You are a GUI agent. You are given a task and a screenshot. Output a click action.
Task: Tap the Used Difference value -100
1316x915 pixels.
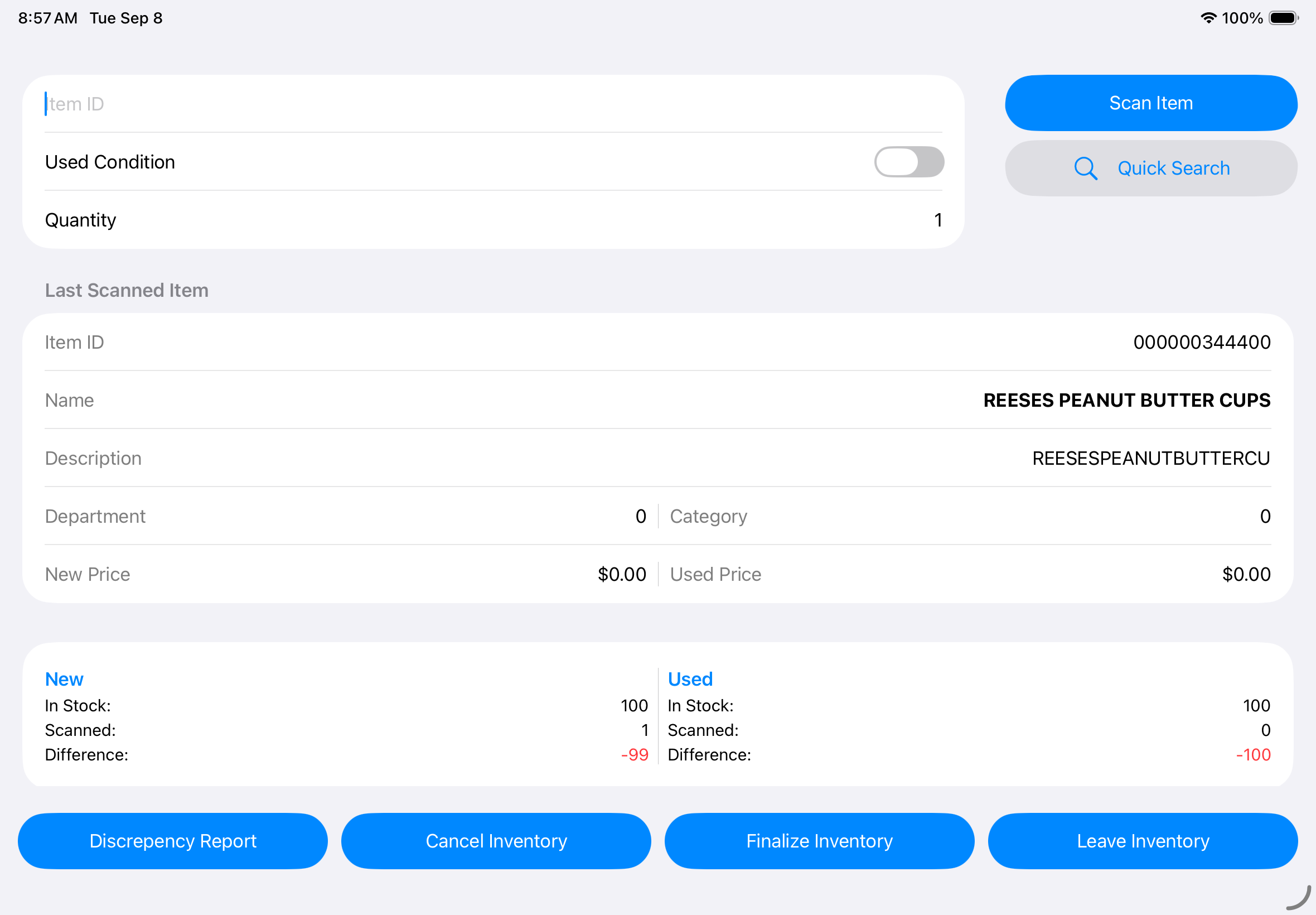click(x=1253, y=754)
